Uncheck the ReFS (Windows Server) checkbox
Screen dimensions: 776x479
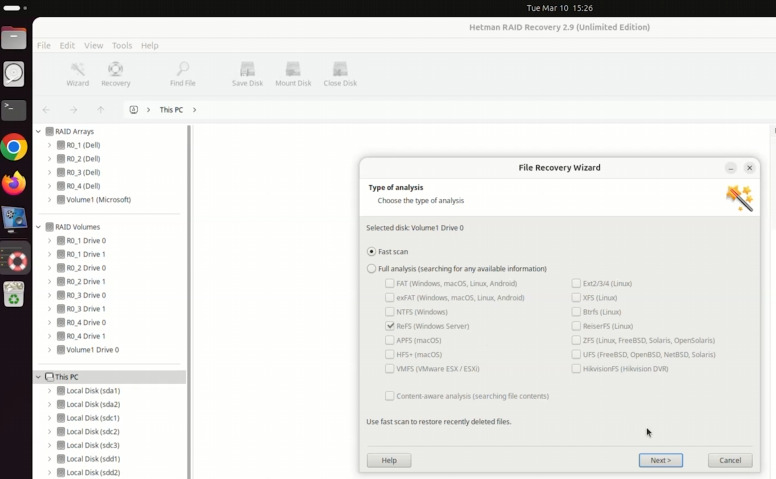coord(389,326)
